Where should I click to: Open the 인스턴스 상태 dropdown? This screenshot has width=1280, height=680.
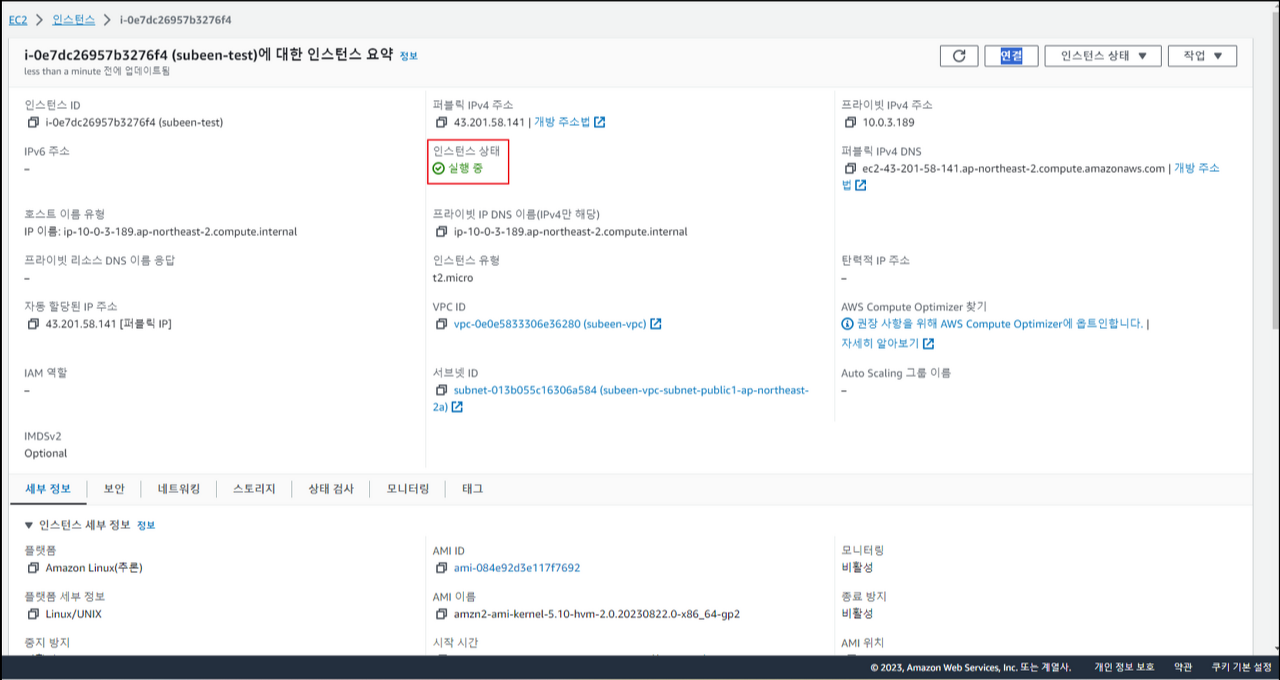pyautogui.click(x=1103, y=56)
